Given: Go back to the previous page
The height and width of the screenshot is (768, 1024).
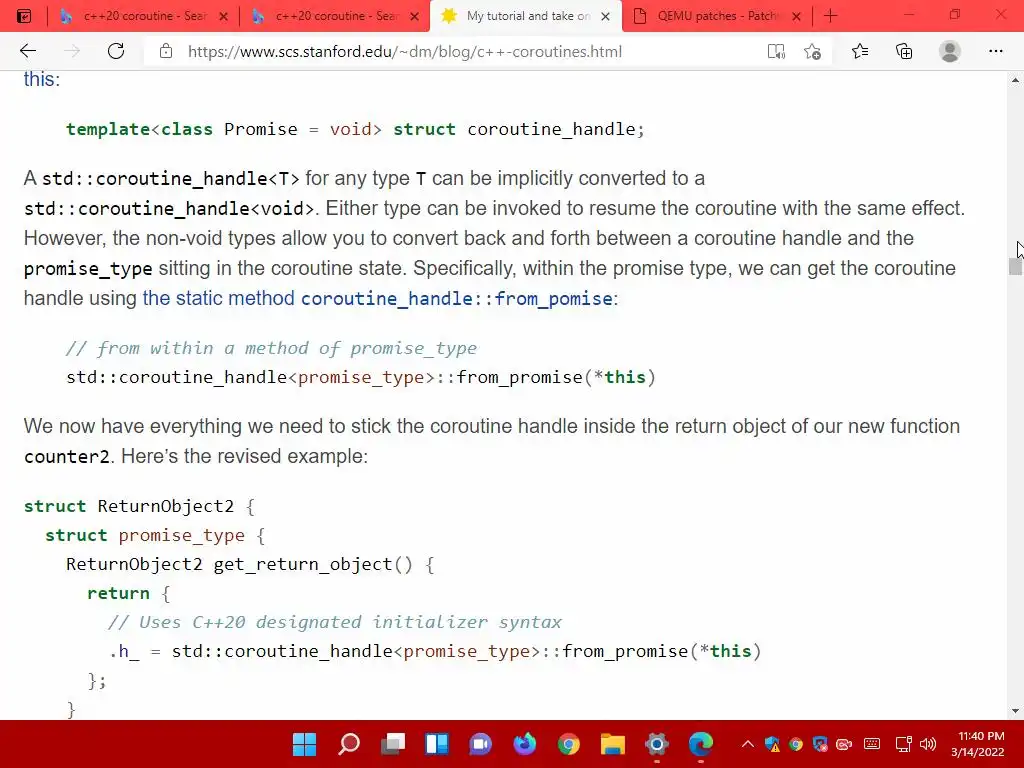Looking at the screenshot, I should pyautogui.click(x=27, y=51).
